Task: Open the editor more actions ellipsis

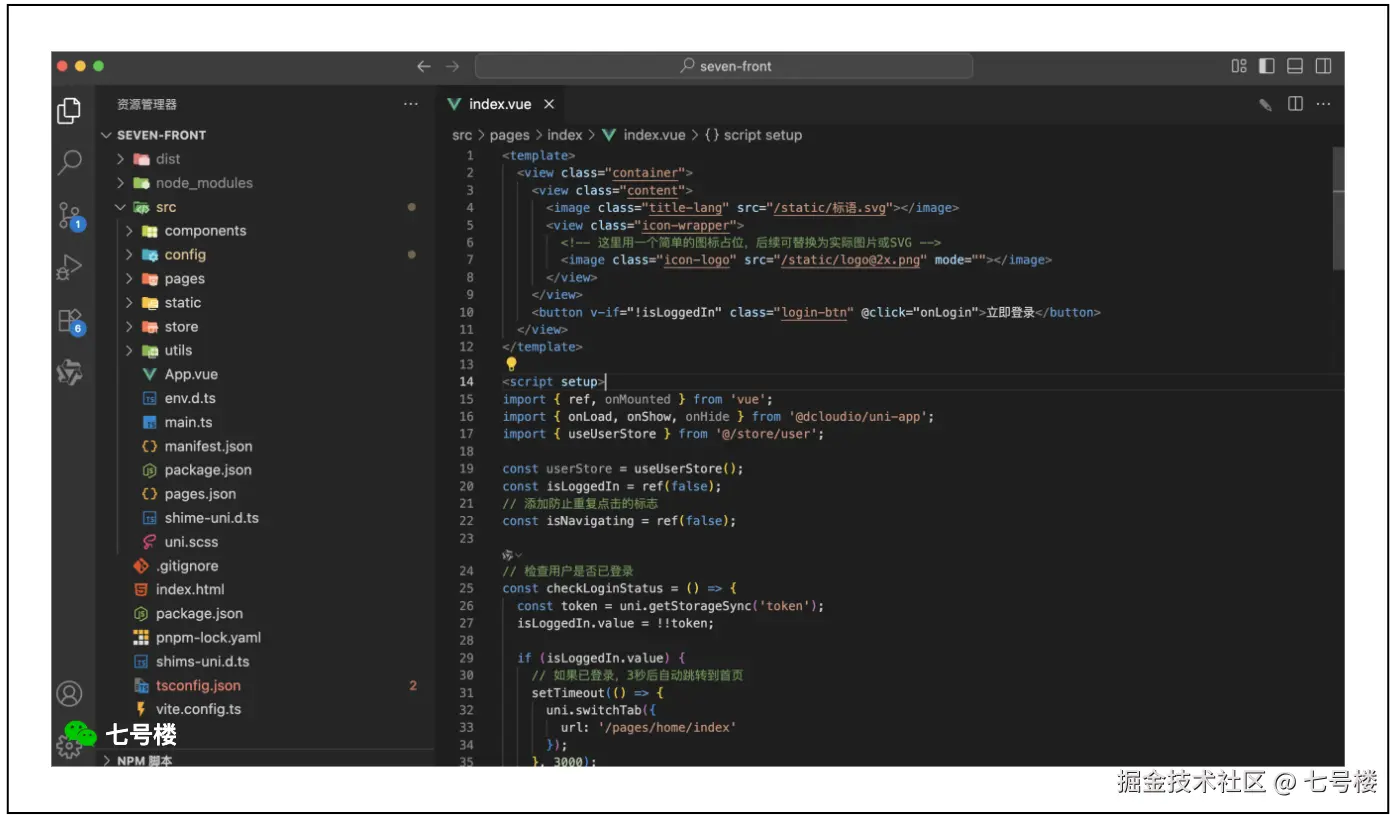Action: (x=1323, y=104)
